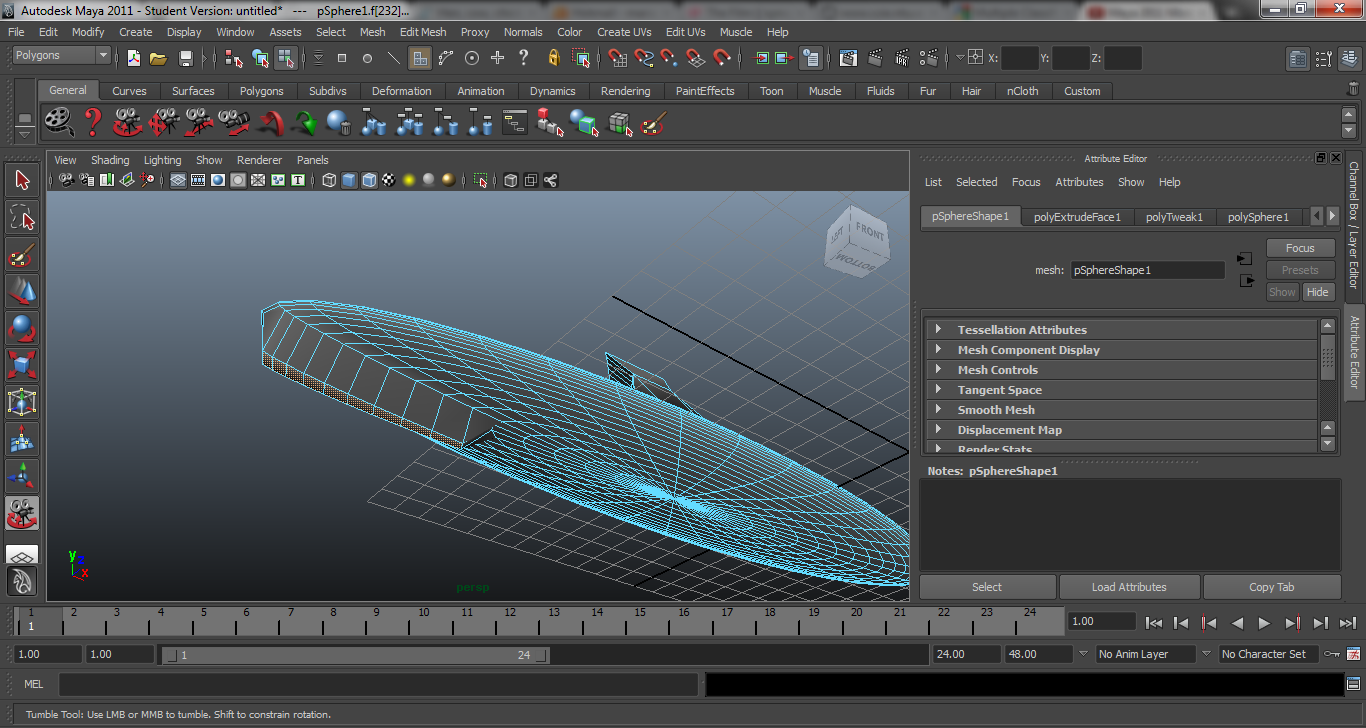The image size is (1366, 728).
Task: Open the No Character Set dropdown
Action: pos(1267,654)
